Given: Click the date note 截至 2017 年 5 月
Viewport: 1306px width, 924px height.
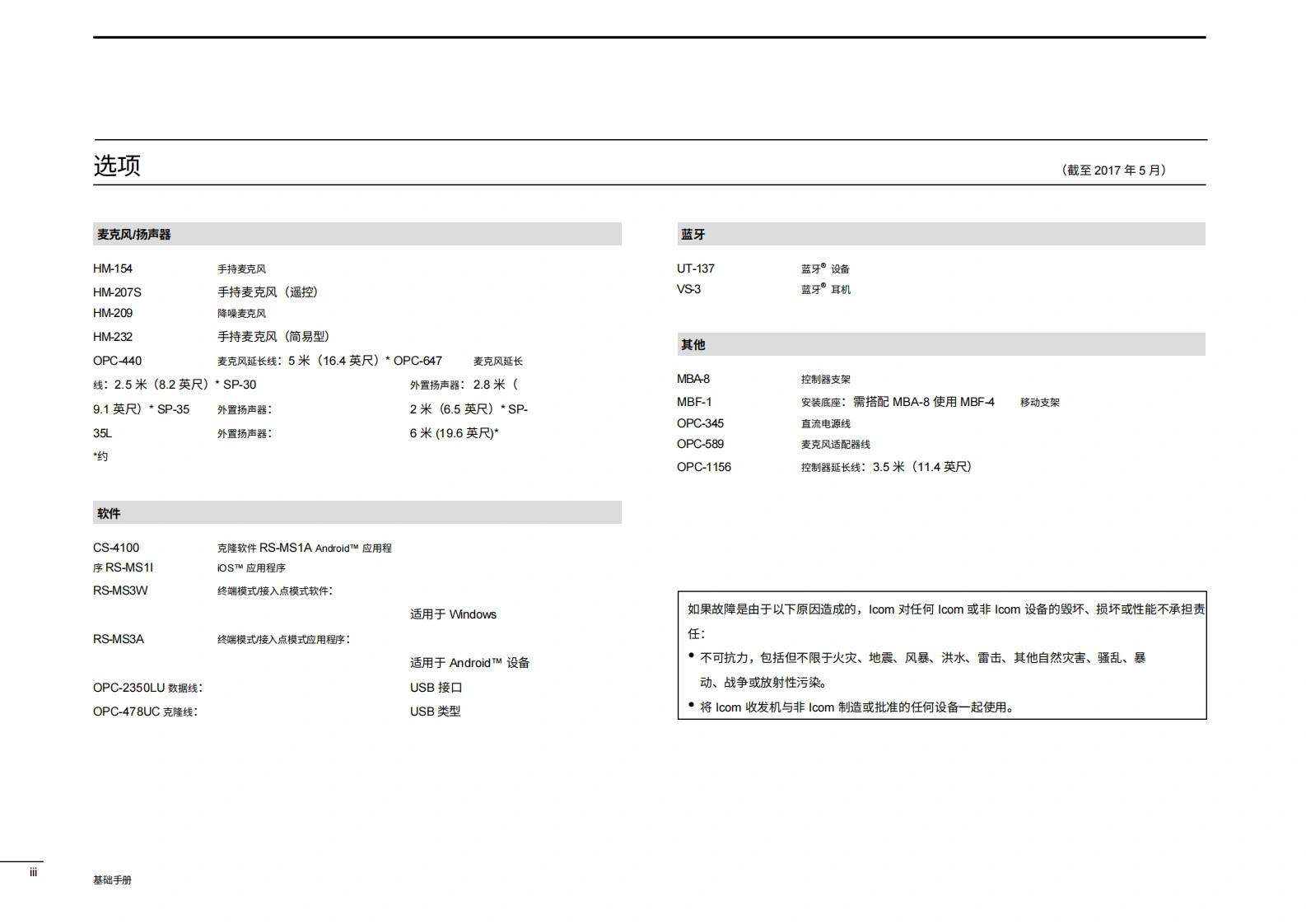Looking at the screenshot, I should 1113,170.
